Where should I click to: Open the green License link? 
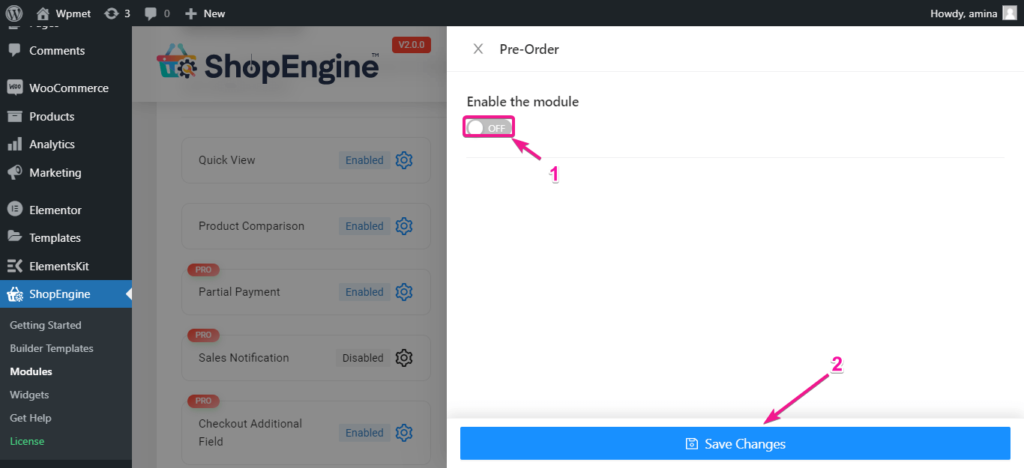27,441
